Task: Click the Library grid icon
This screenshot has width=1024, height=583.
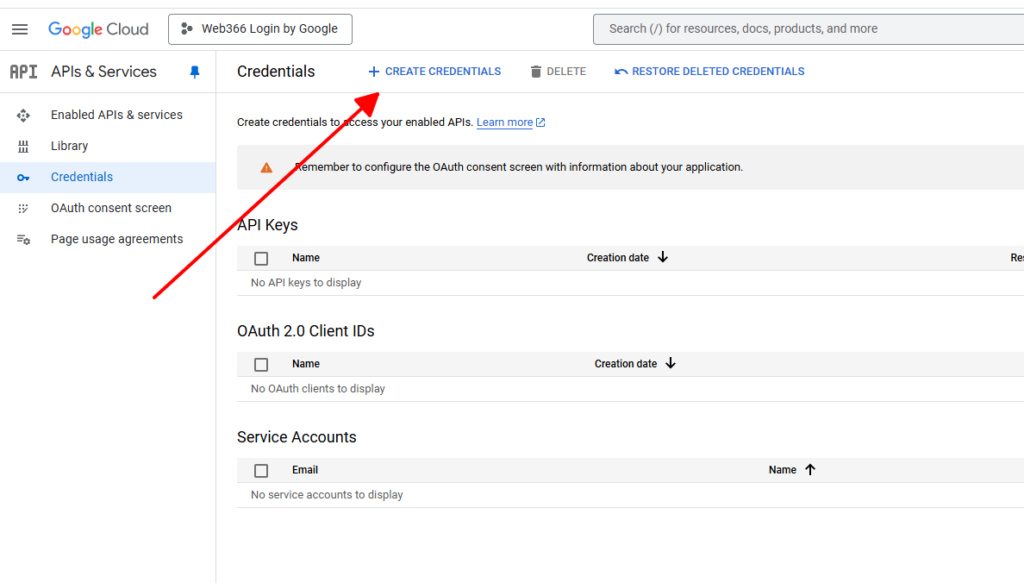Action: (24, 146)
